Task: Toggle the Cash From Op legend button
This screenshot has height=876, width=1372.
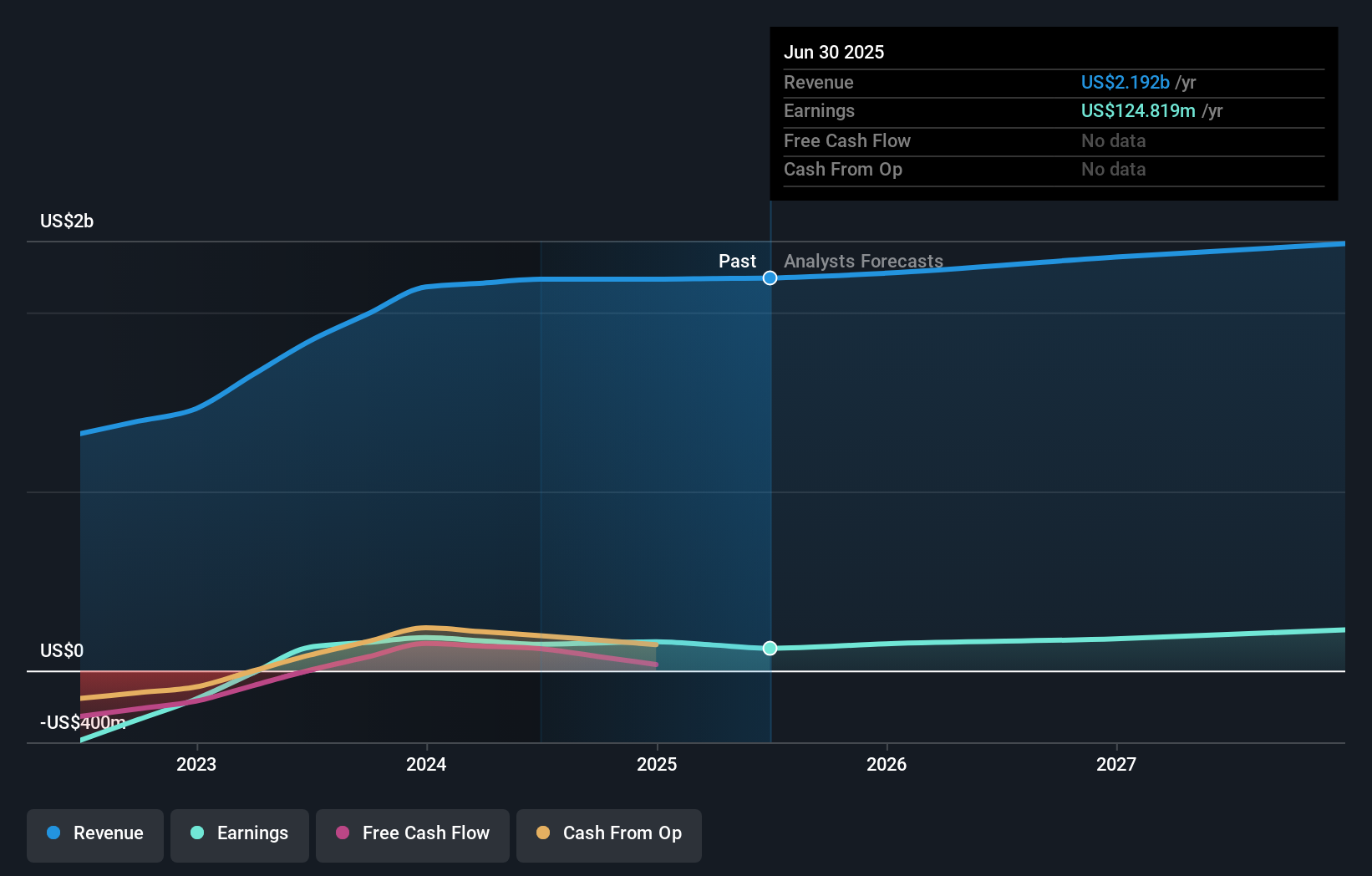Action: tap(609, 835)
